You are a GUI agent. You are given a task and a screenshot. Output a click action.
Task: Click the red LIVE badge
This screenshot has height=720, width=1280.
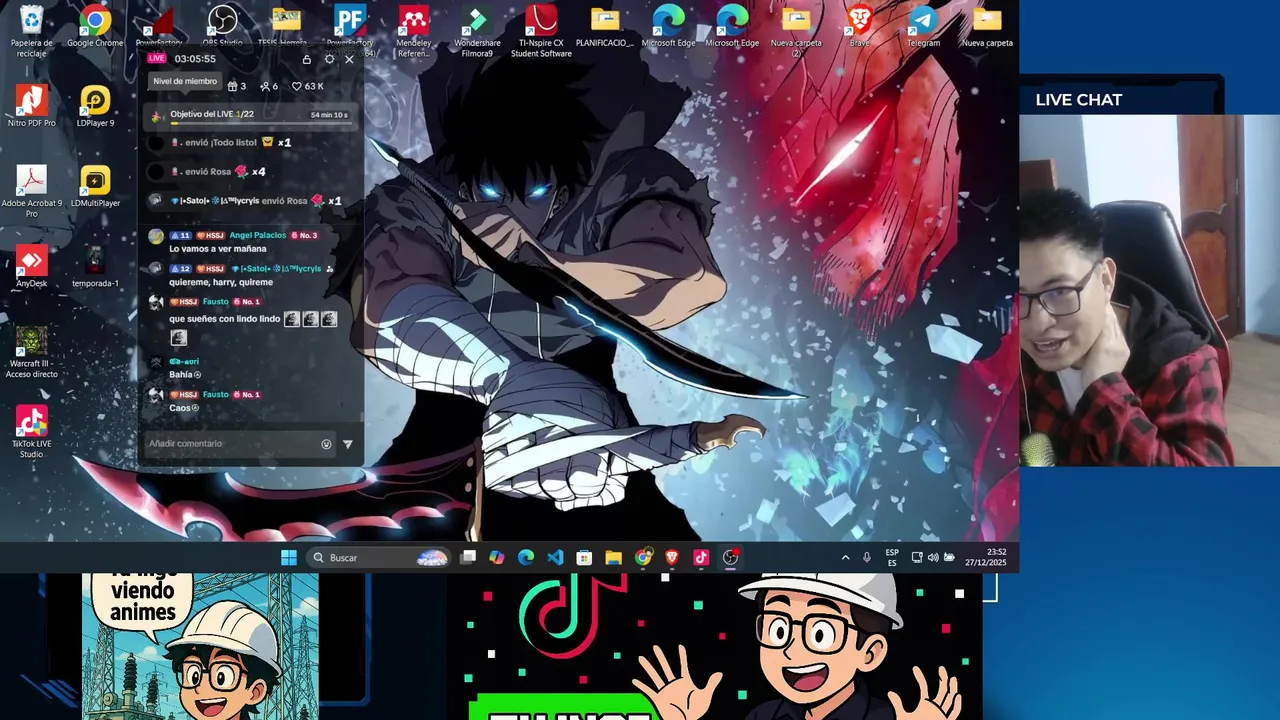coord(157,58)
